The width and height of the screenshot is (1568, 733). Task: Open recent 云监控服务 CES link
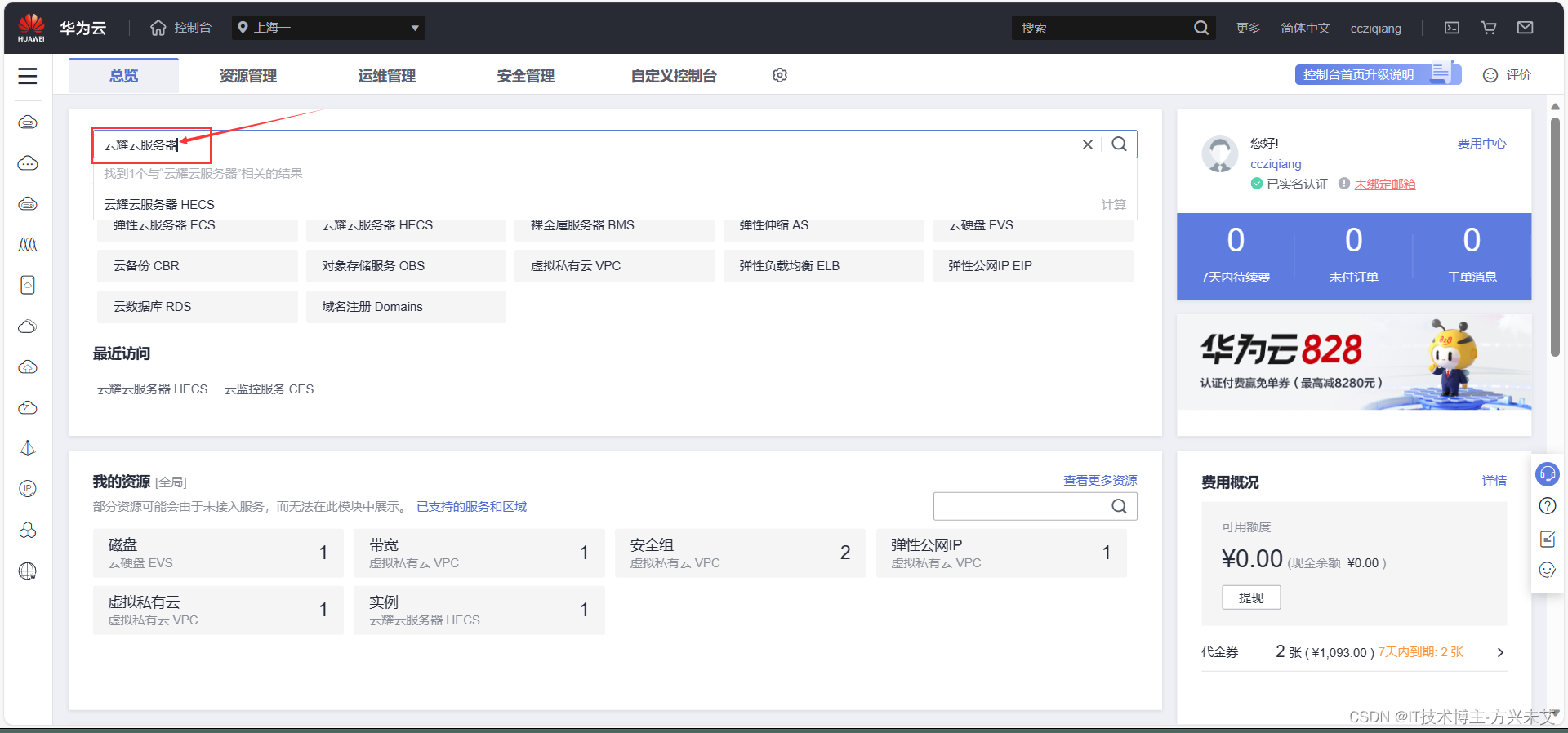click(x=269, y=389)
